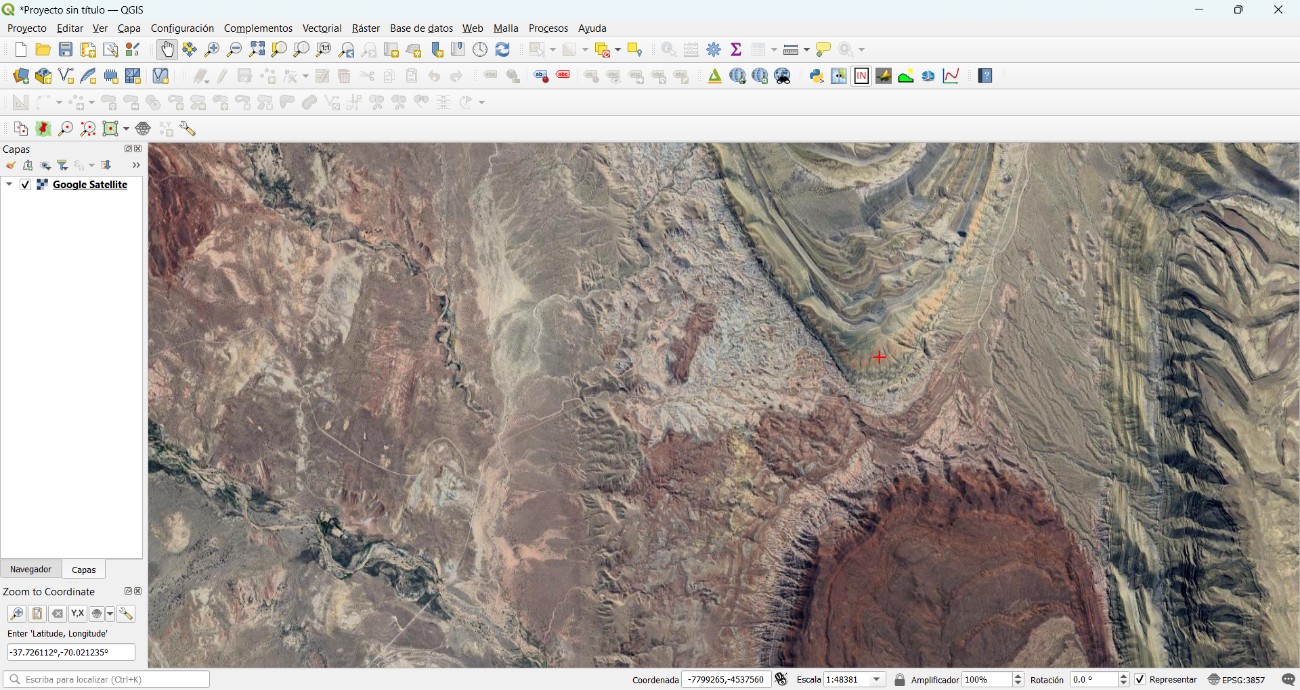Click the red pin coordinate capture icon
Screen dimensions: 1300x690
43,129
